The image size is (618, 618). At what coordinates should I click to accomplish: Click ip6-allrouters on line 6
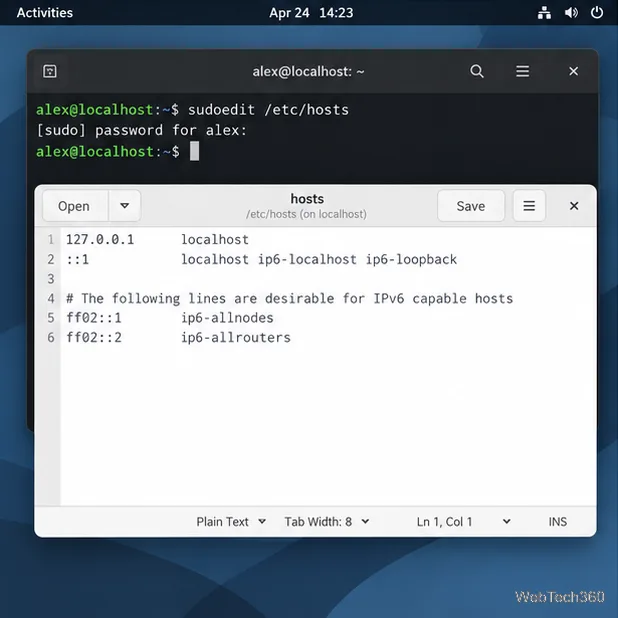[x=236, y=337]
